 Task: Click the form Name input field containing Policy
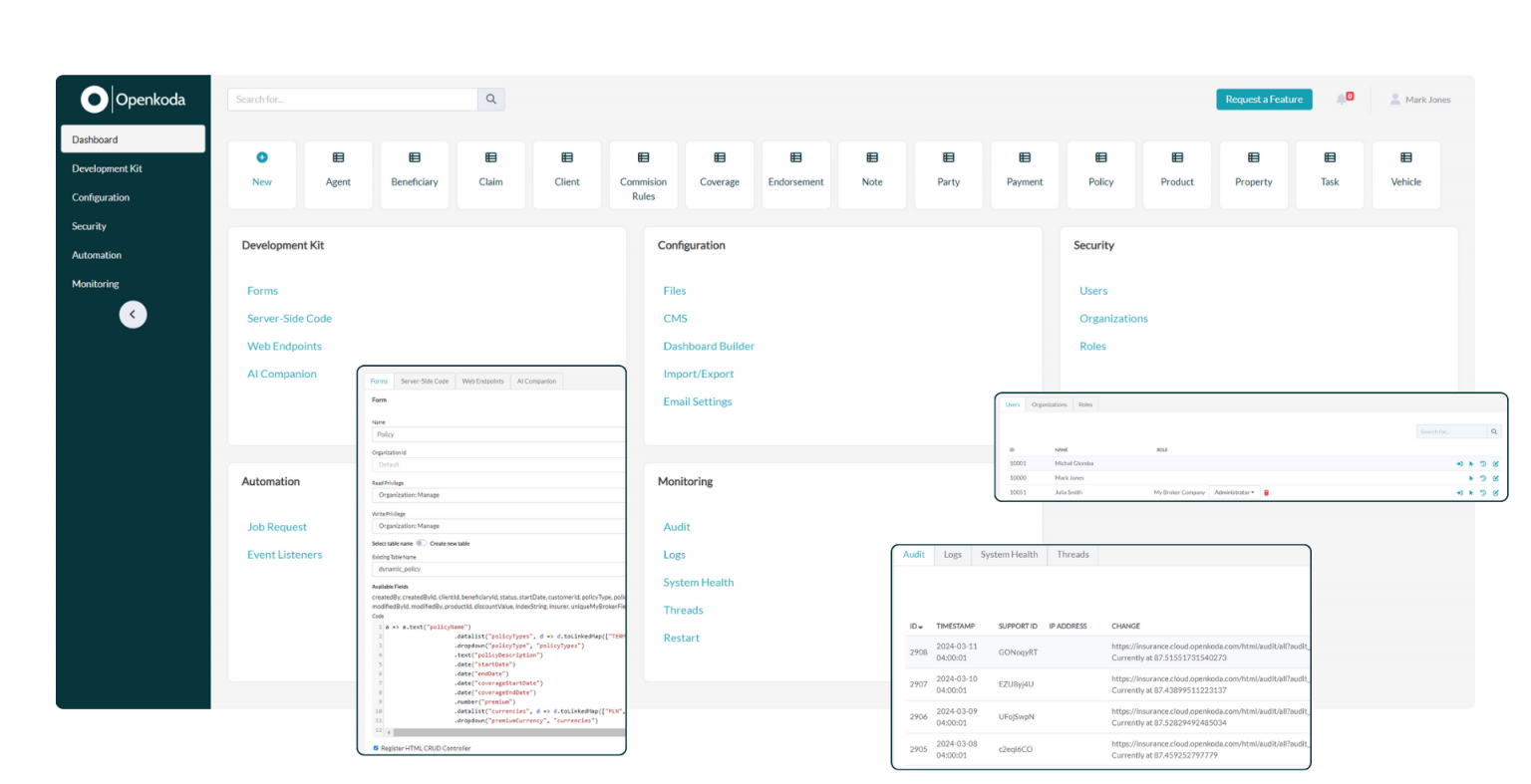[x=498, y=435]
